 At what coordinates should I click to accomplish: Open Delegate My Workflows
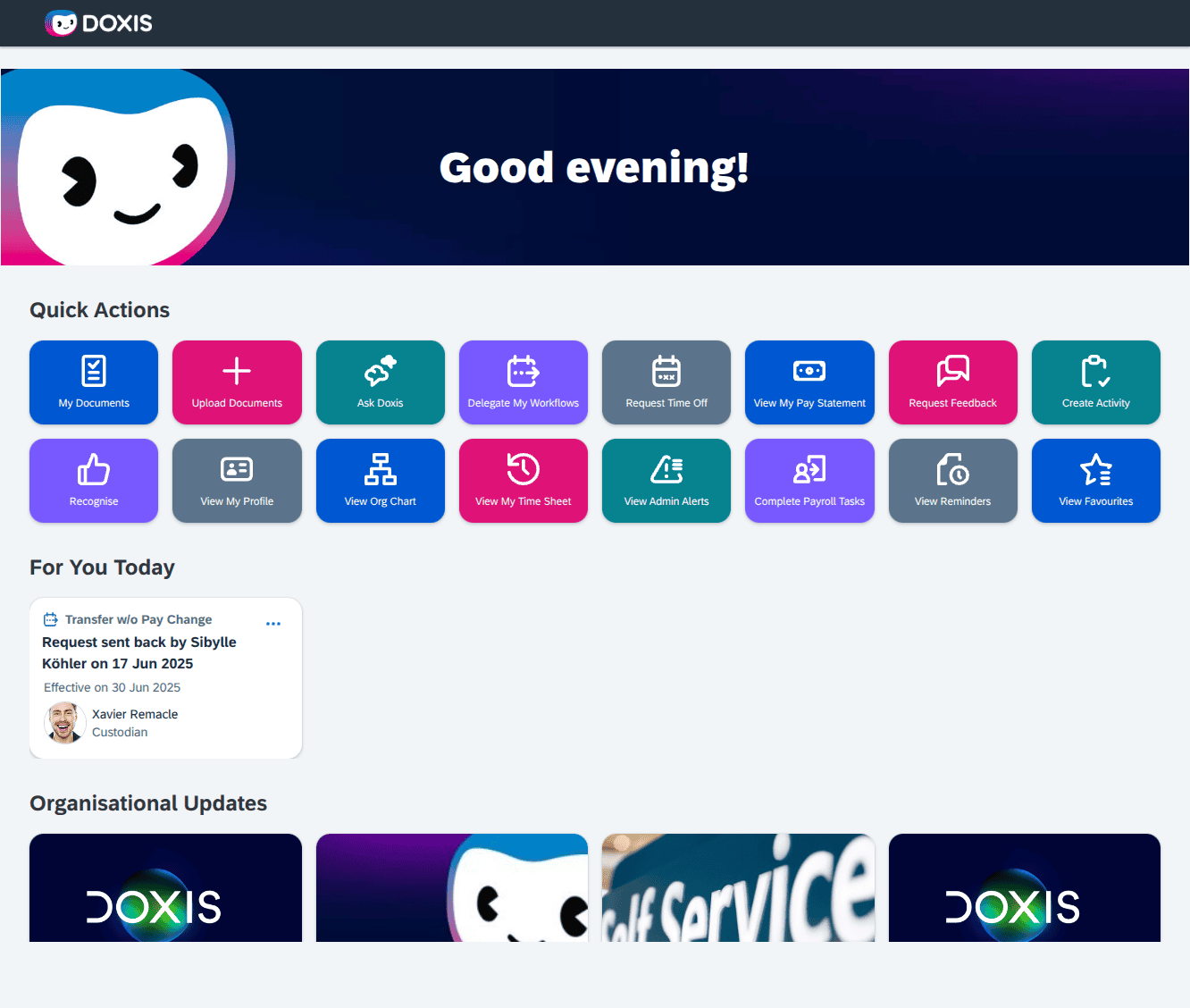524,382
